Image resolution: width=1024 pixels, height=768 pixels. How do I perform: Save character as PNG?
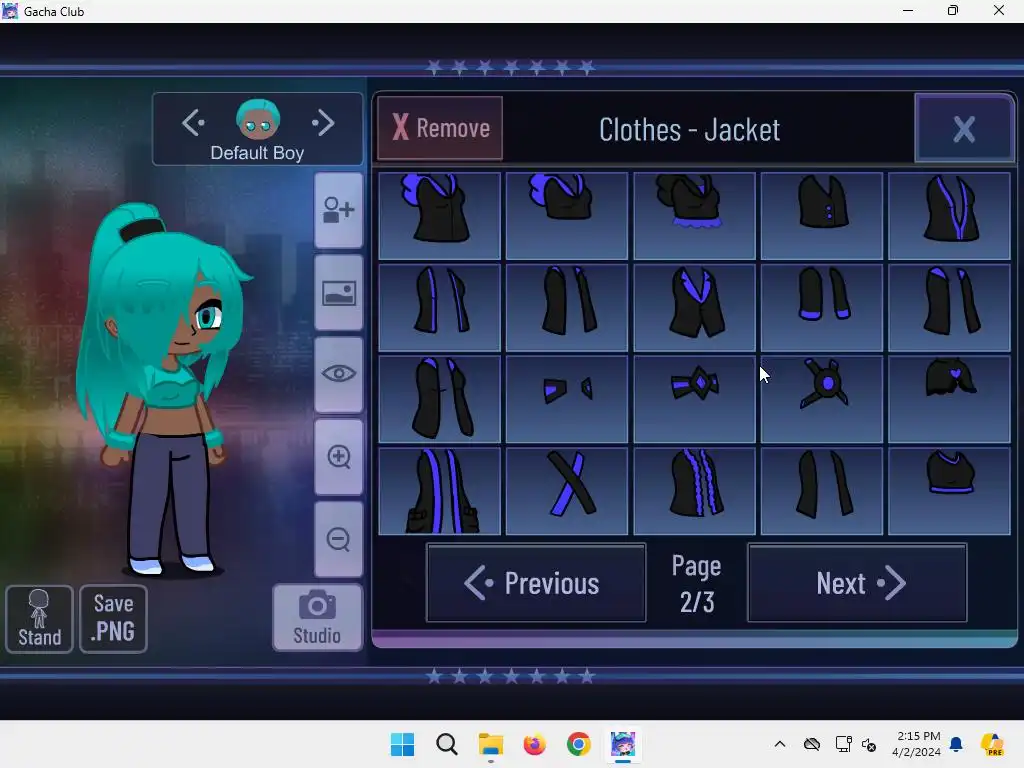pos(114,618)
